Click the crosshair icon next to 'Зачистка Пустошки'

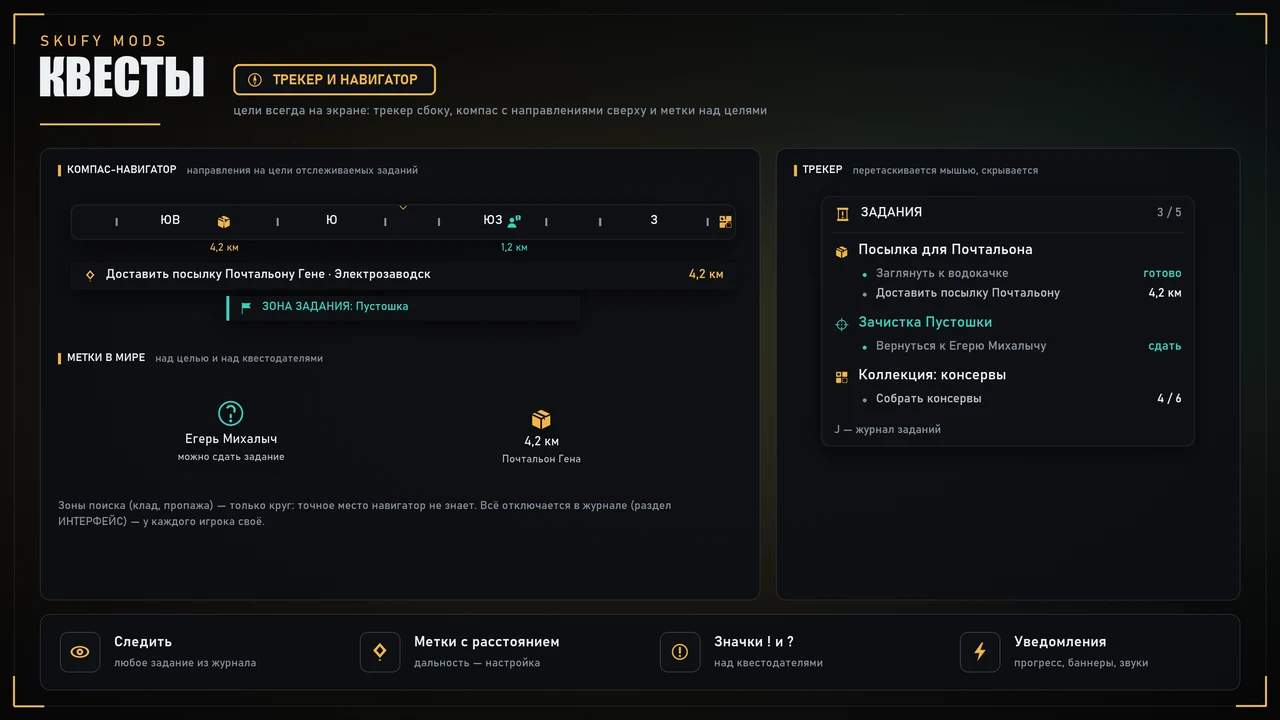pos(842,324)
